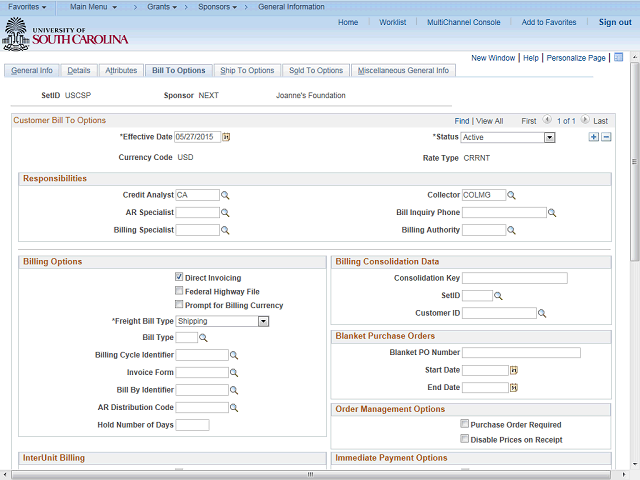Screen dimensions: 640x480
Task: Uncheck the Direct Invoicing checkbox
Action: 179,277
